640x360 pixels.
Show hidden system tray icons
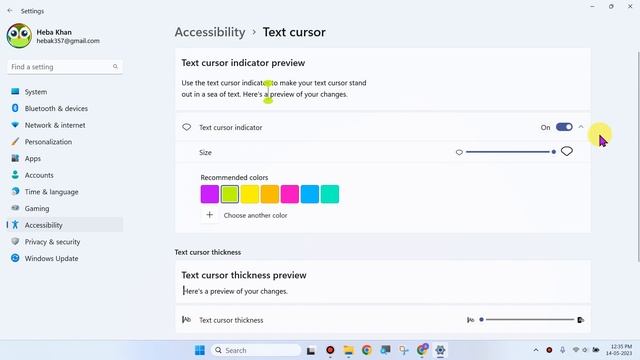536,350
